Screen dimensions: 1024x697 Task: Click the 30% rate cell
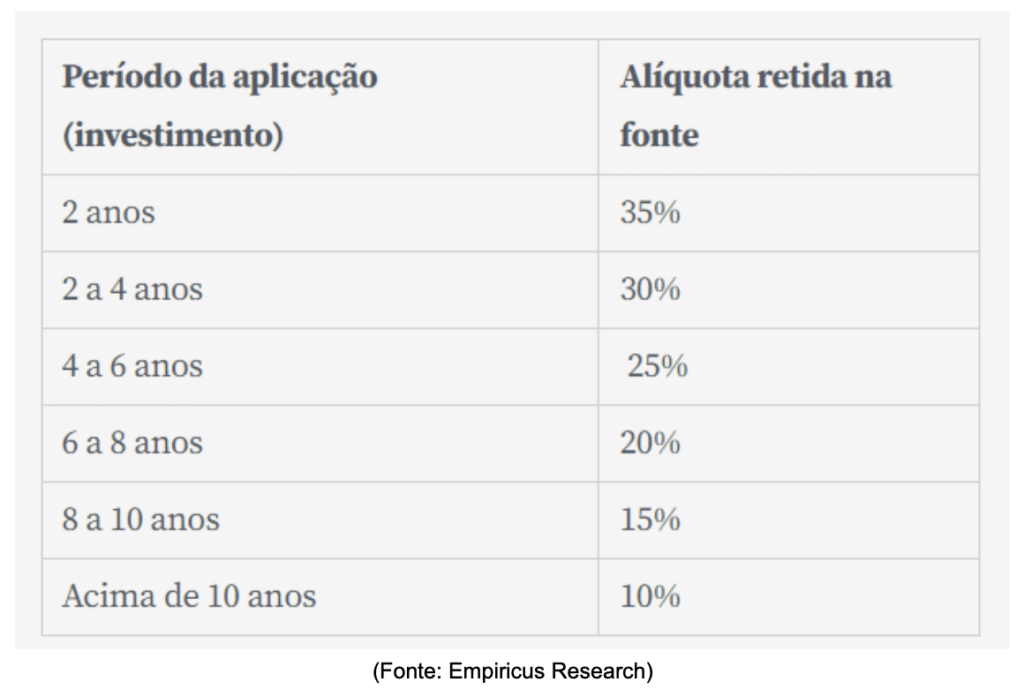tap(650, 290)
